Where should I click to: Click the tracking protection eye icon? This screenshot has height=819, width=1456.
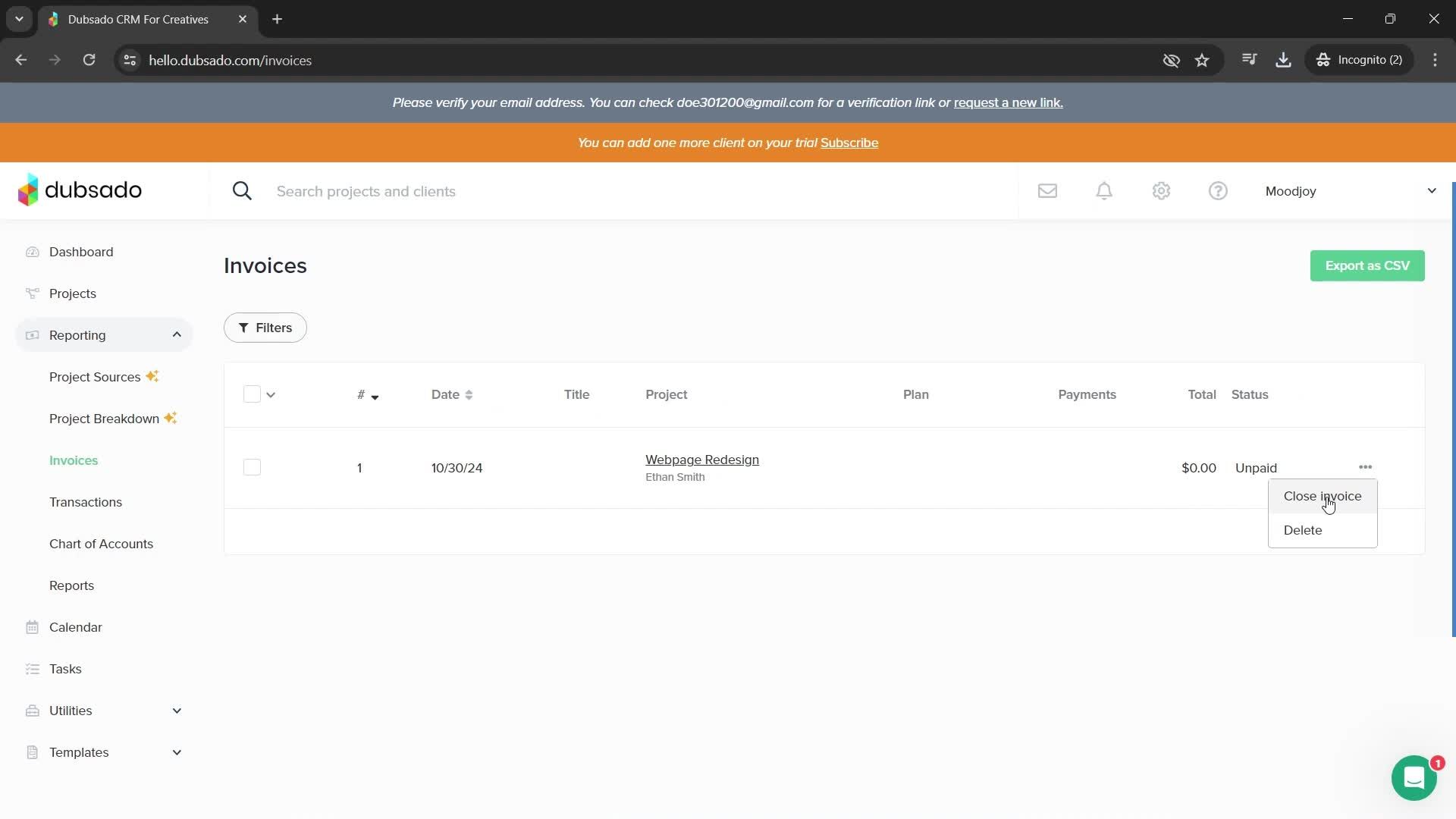tap(1171, 60)
